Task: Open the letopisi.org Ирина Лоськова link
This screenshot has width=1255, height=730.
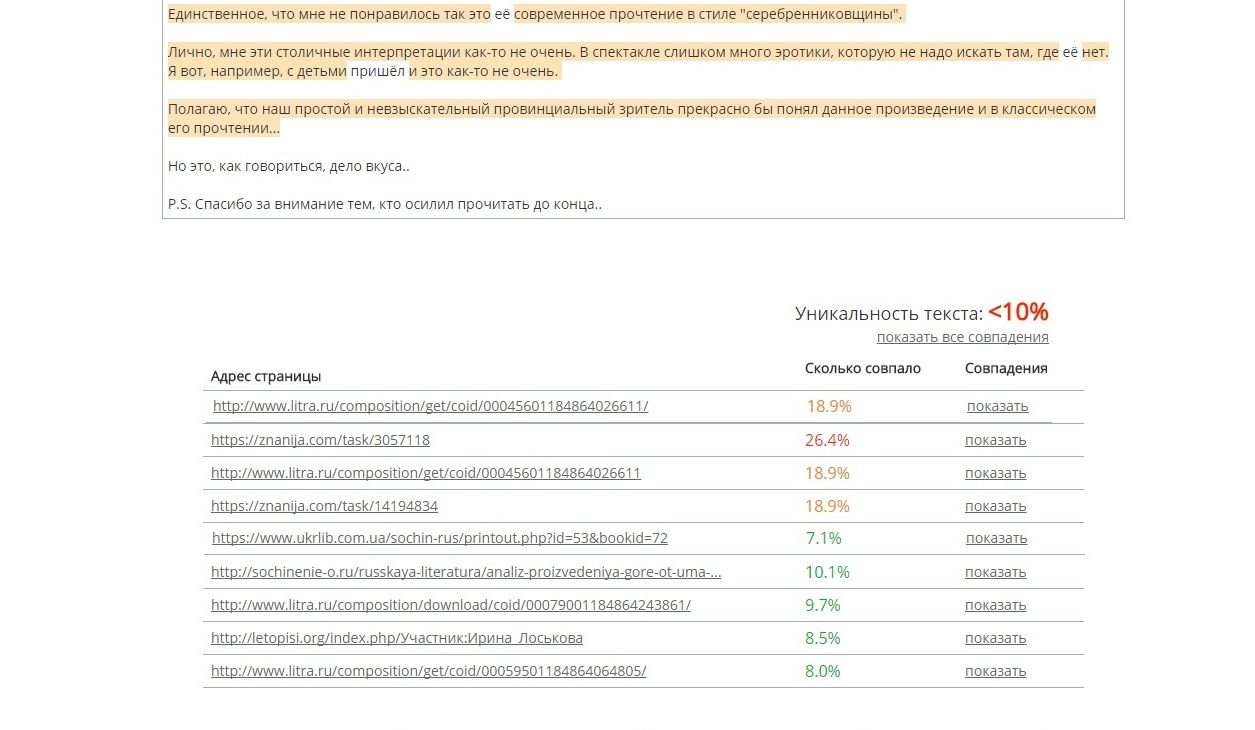Action: coord(396,638)
